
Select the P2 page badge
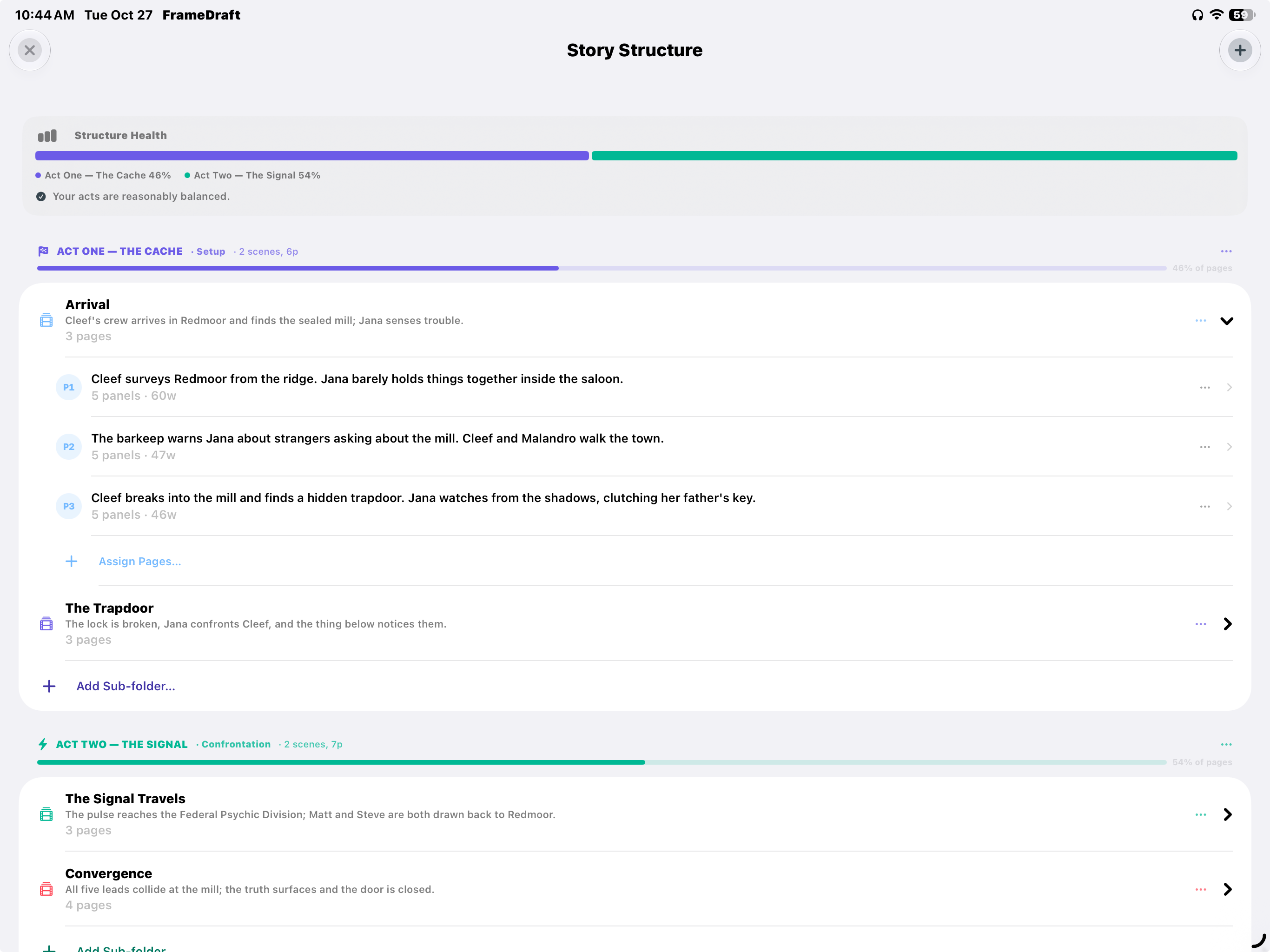[69, 447]
